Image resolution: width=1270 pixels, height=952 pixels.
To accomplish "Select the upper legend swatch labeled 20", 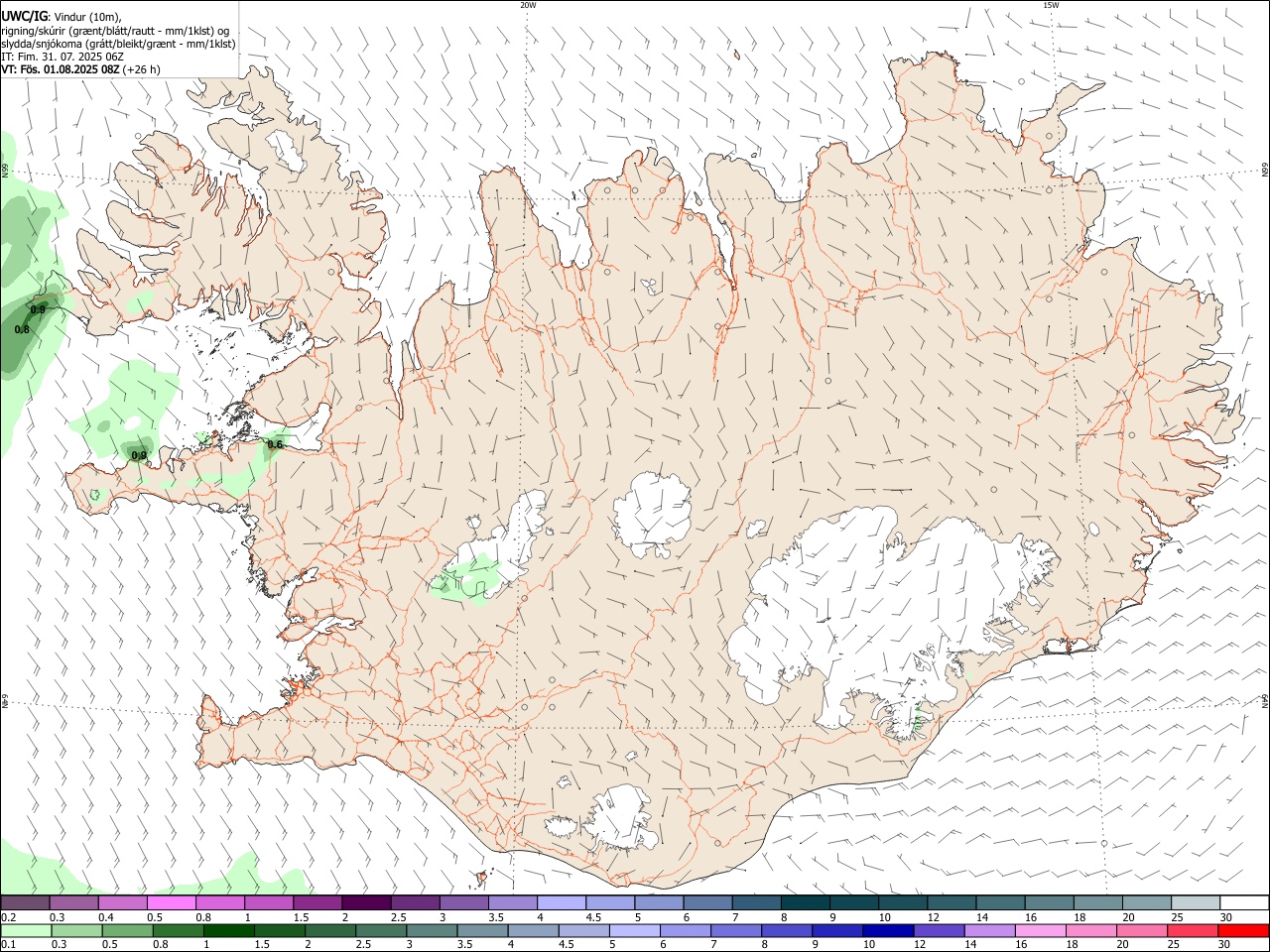I will click(x=1146, y=902).
